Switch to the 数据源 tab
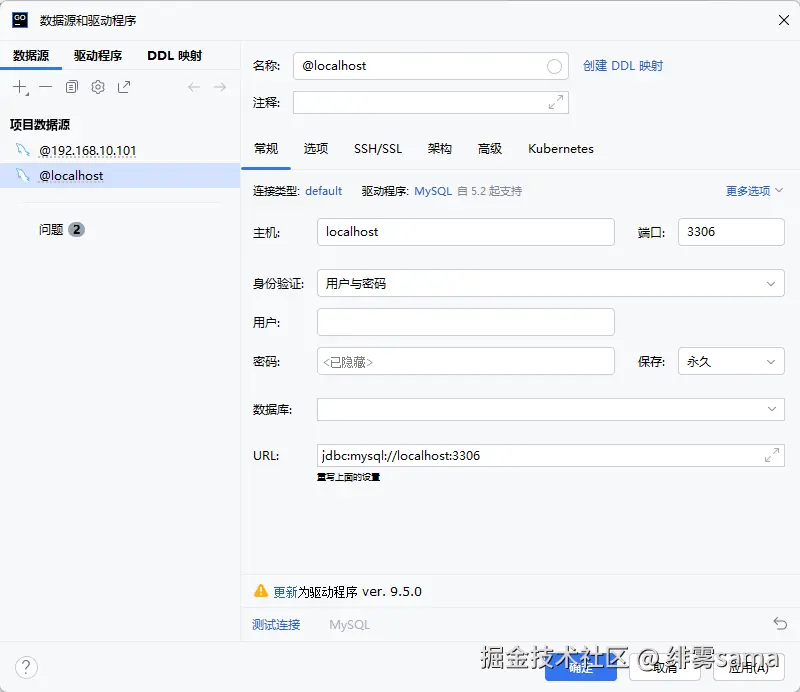Image resolution: width=800 pixels, height=692 pixels. (x=31, y=55)
